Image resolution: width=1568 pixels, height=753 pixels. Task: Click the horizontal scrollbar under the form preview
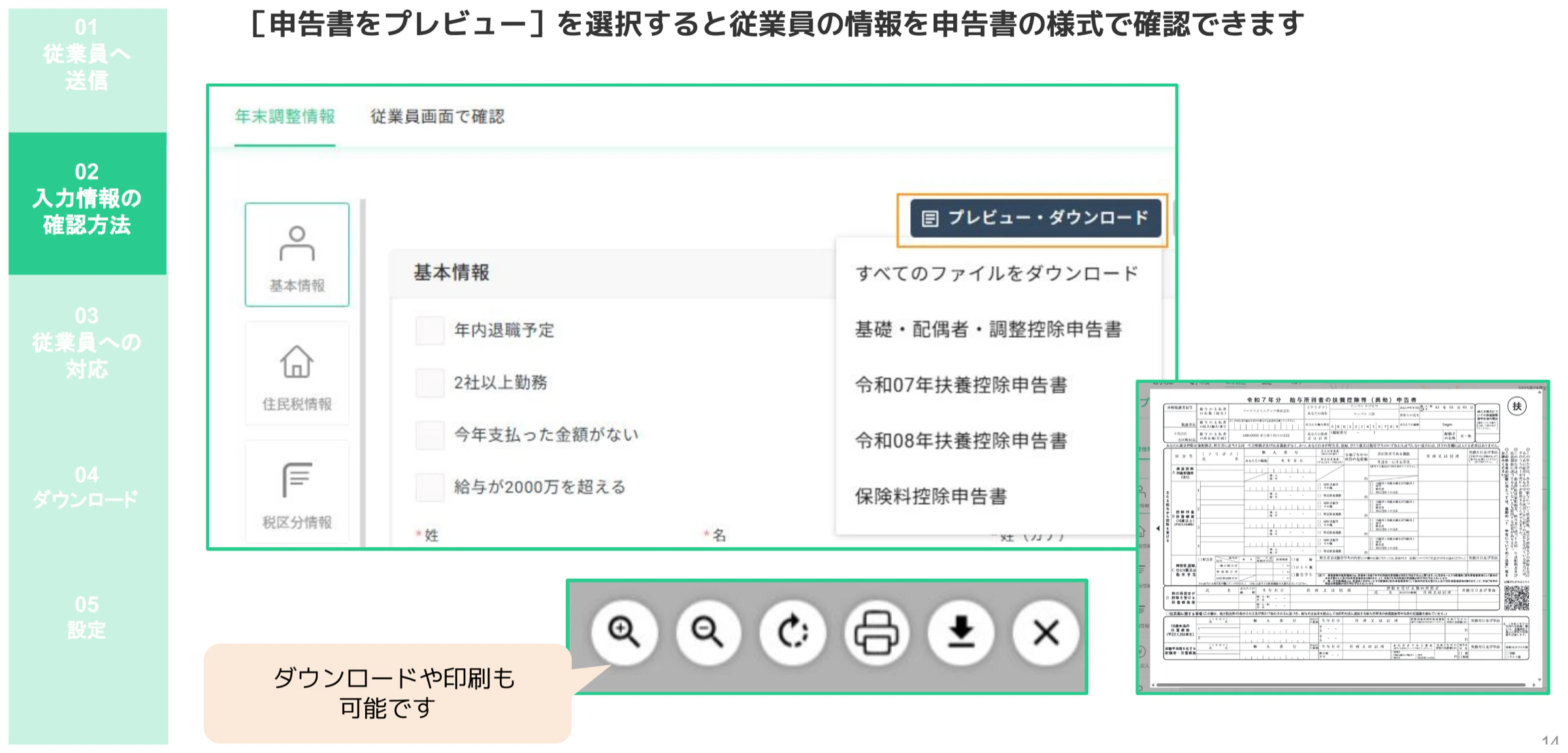pos(1341,685)
